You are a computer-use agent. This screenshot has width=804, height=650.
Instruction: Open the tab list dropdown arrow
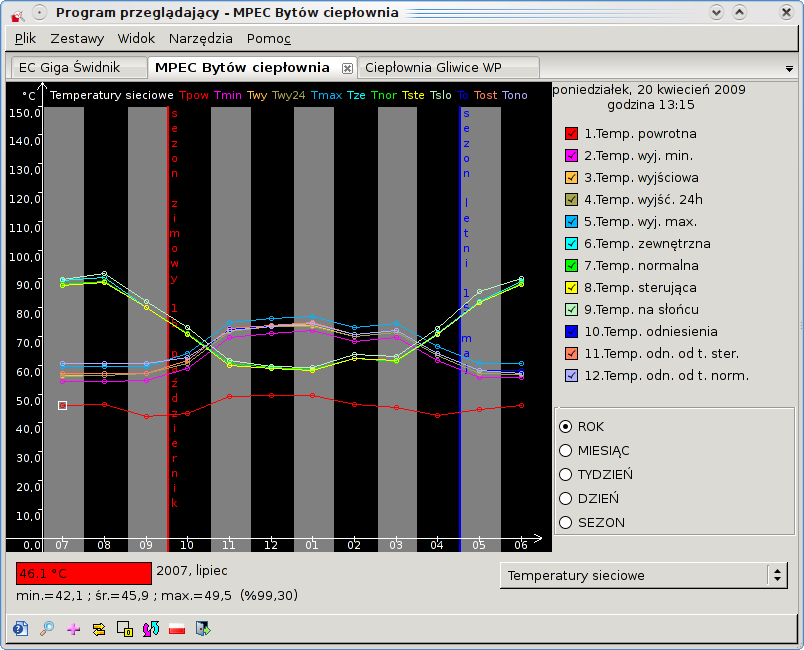coord(789,69)
